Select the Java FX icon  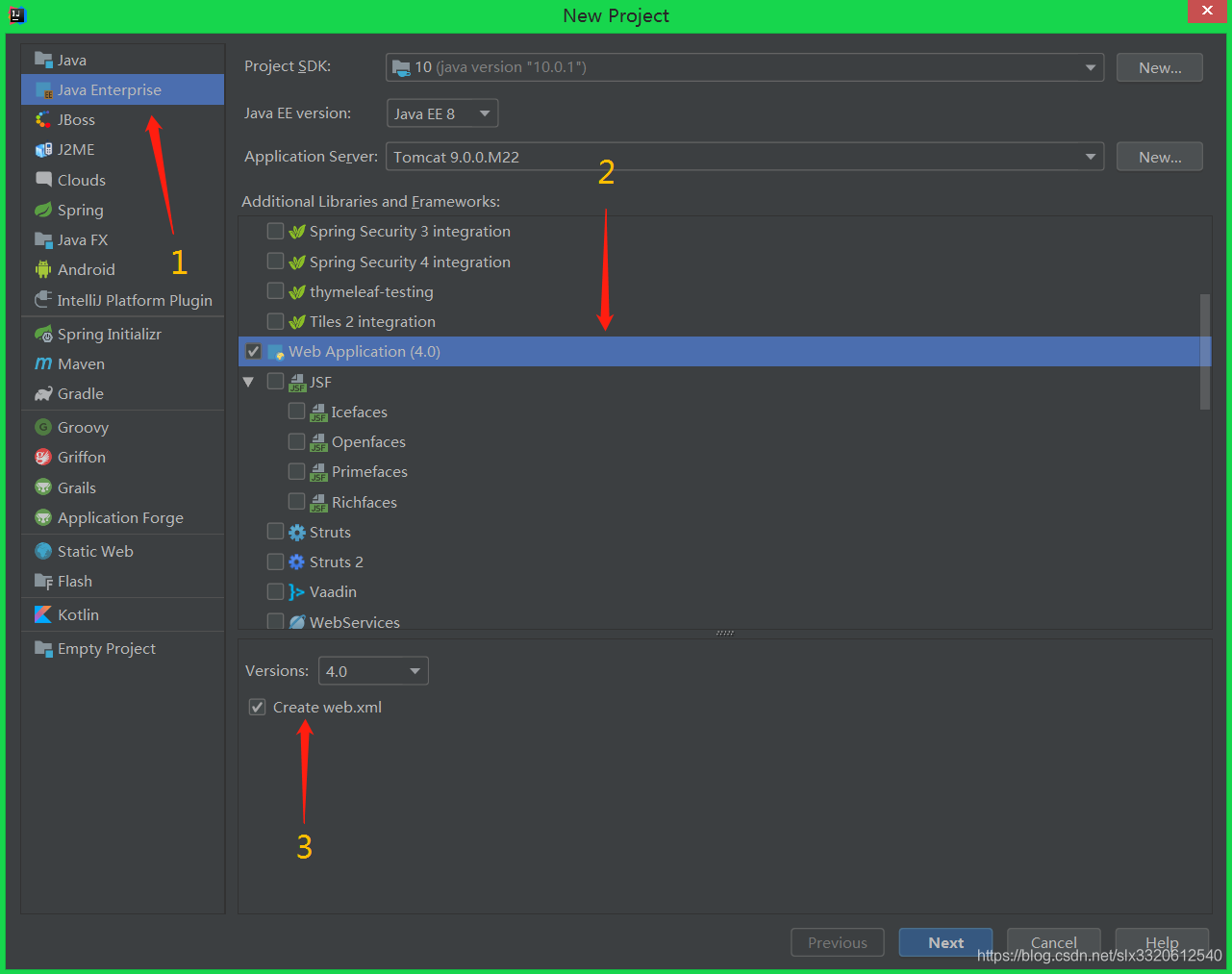pos(43,239)
